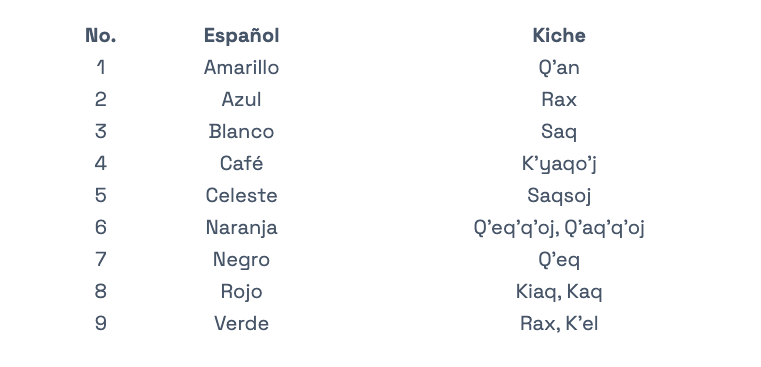Select the 'Café' cell
Viewport: 761px width, 367px height.
coord(241,163)
